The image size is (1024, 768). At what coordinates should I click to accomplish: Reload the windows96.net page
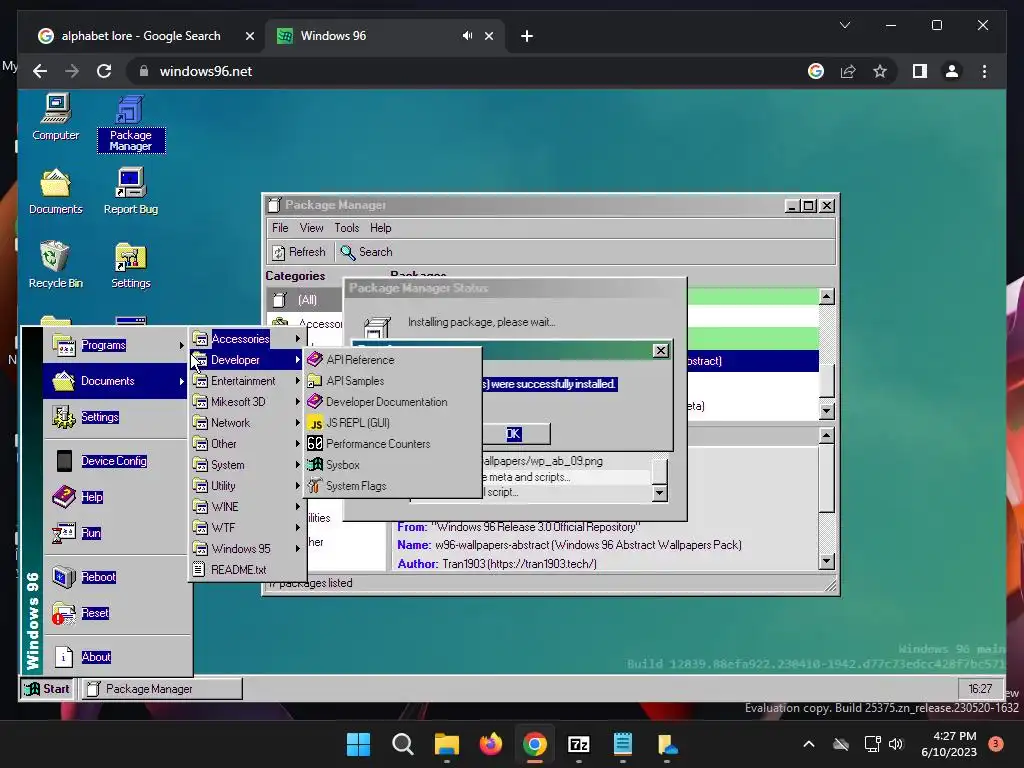click(x=104, y=71)
